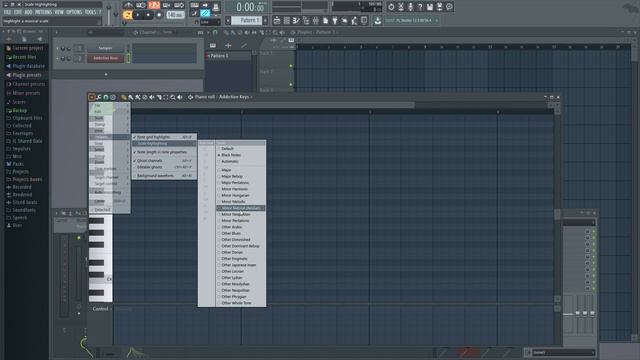Toggle typing keyboard to piano icon

195,6
